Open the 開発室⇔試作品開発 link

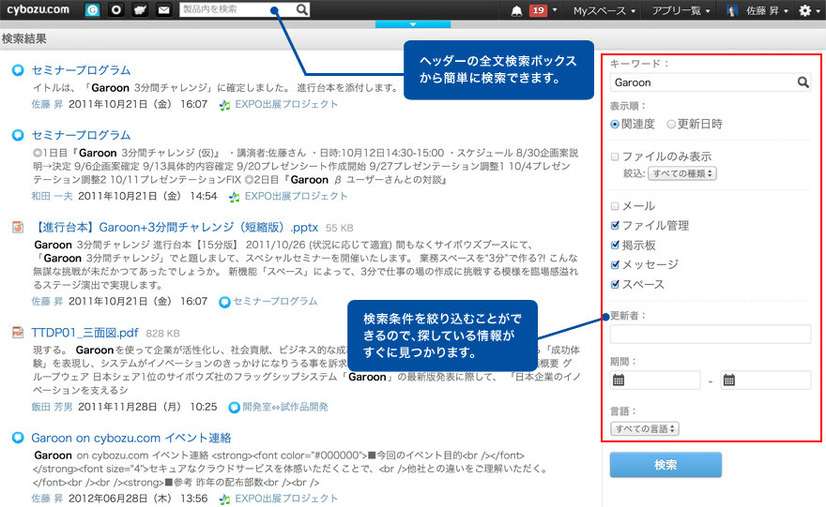285,407
